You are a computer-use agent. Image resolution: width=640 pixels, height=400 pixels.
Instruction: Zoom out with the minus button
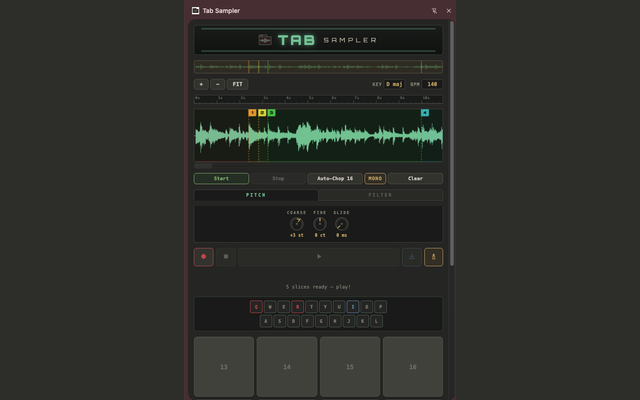pos(218,84)
